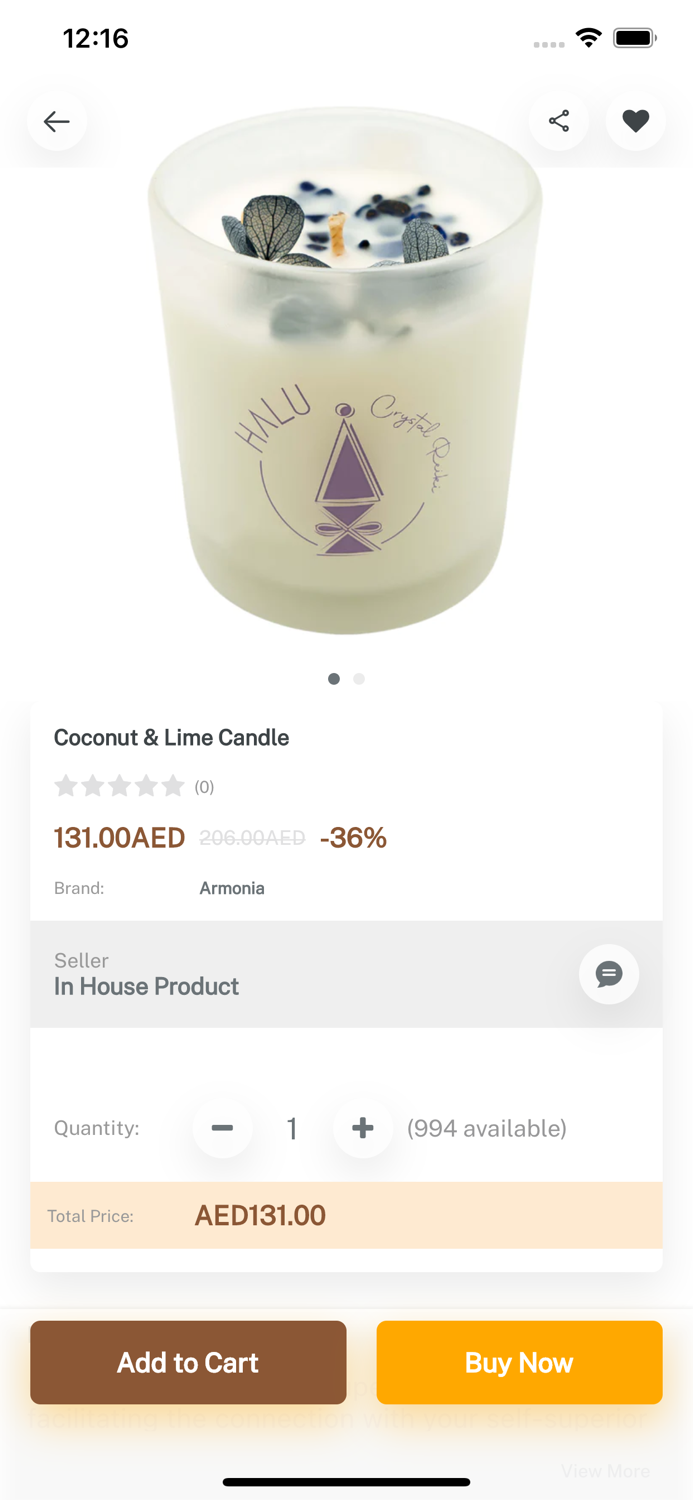The height and width of the screenshot is (1500, 693).
Task: Switch to second image page dot
Action: (359, 679)
